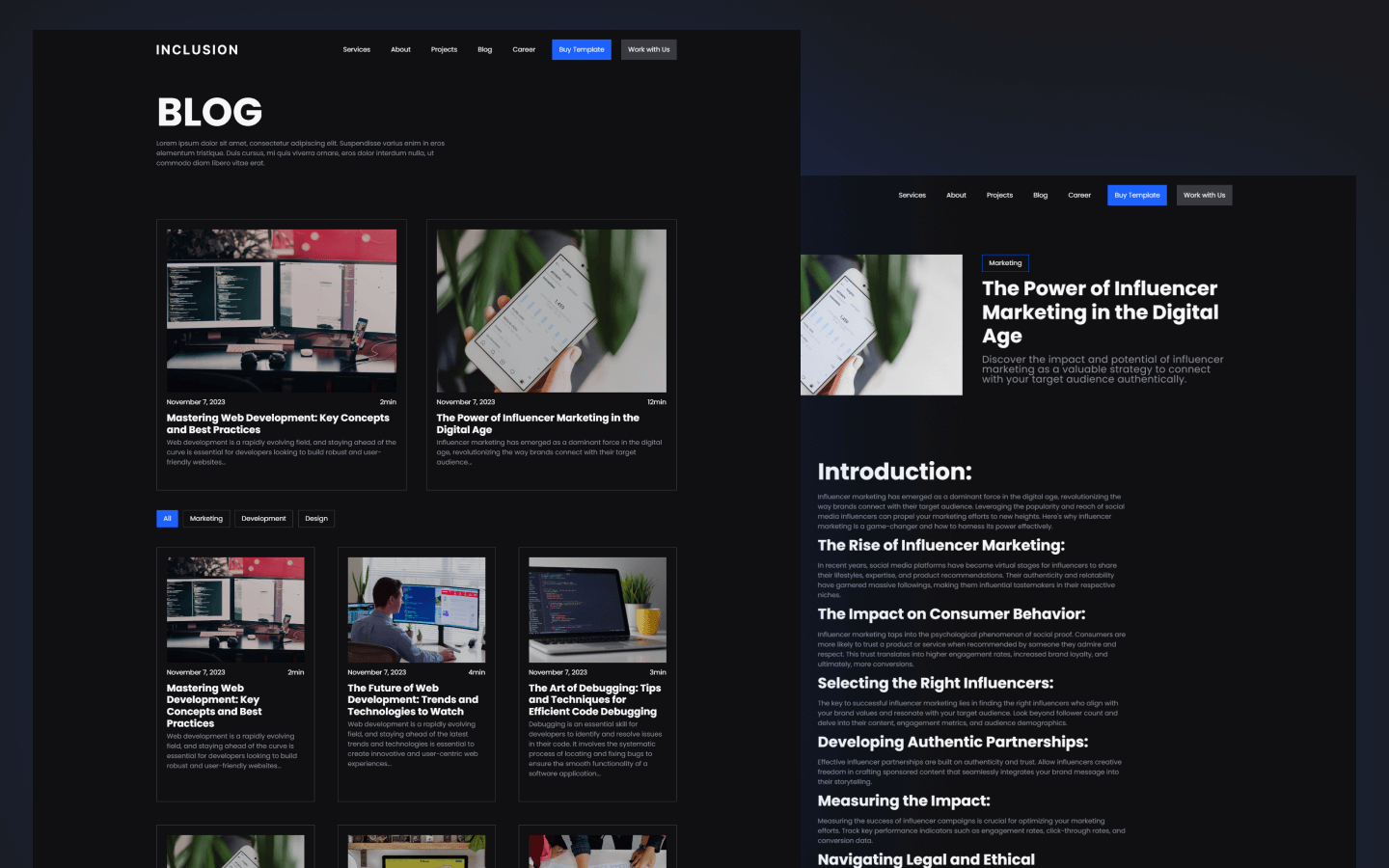Open the Mastering Web Development article
The height and width of the screenshot is (868, 1389).
pyautogui.click(x=278, y=423)
